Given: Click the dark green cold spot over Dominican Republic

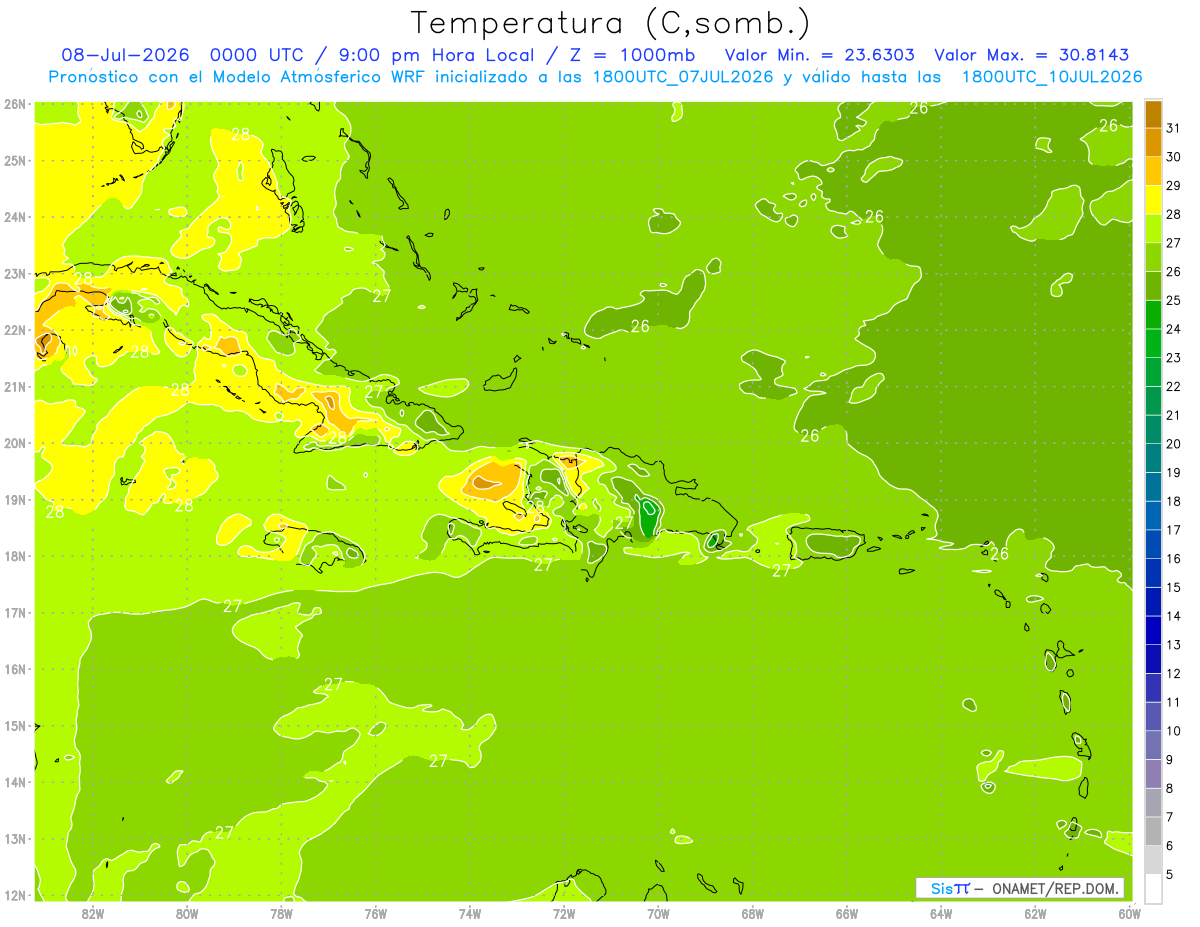Looking at the screenshot, I should coord(647,519).
